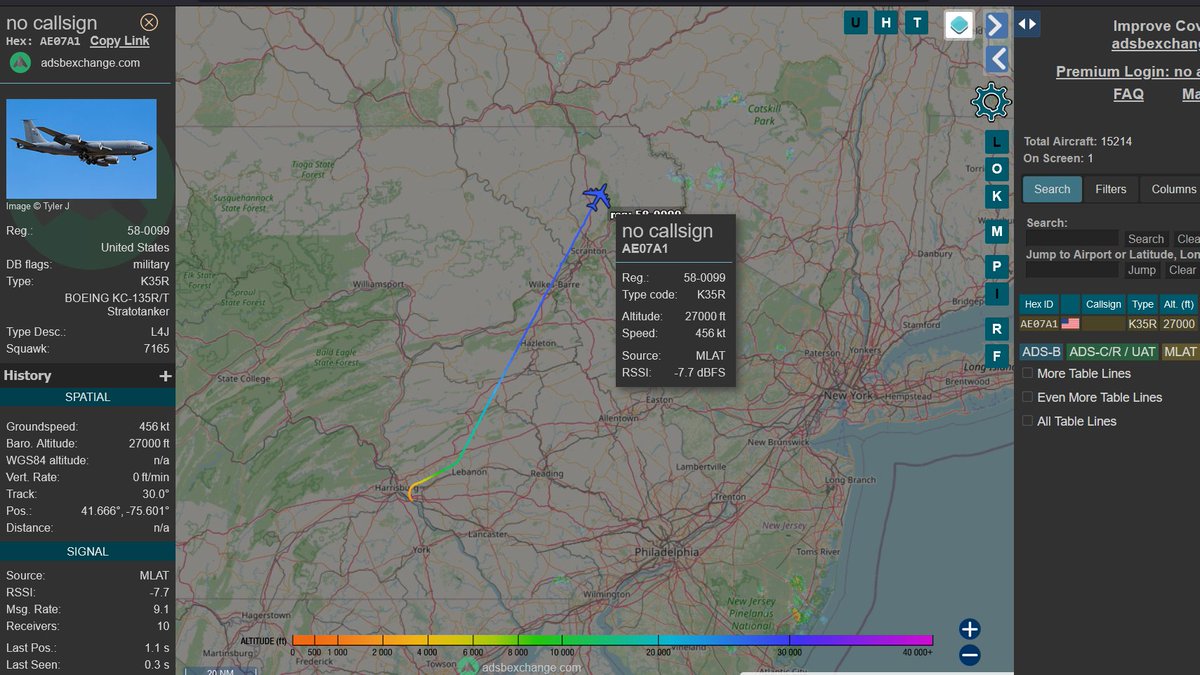The width and height of the screenshot is (1200, 675).
Task: Click the Jump to Airport input field
Action: pyautogui.click(x=1072, y=270)
